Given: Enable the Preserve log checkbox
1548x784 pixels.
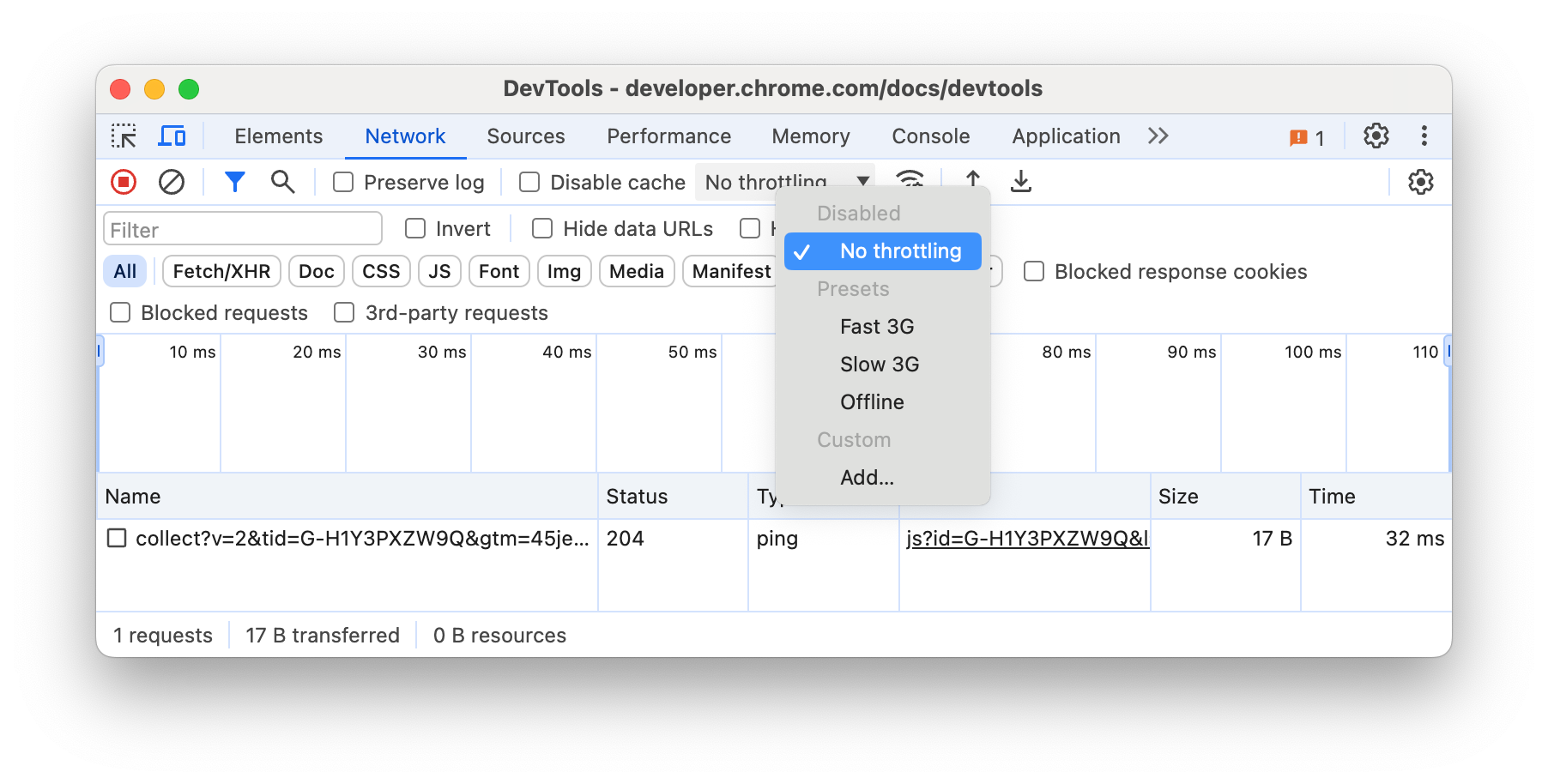Looking at the screenshot, I should pos(343,182).
